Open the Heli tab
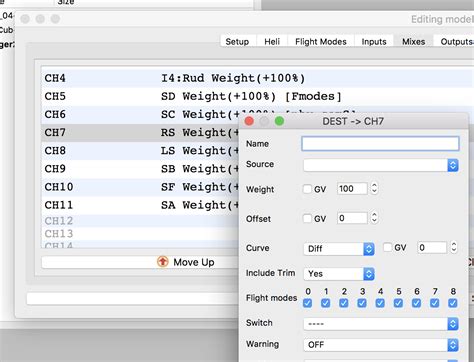Image resolution: width=474 pixels, height=362 pixels. [272, 42]
